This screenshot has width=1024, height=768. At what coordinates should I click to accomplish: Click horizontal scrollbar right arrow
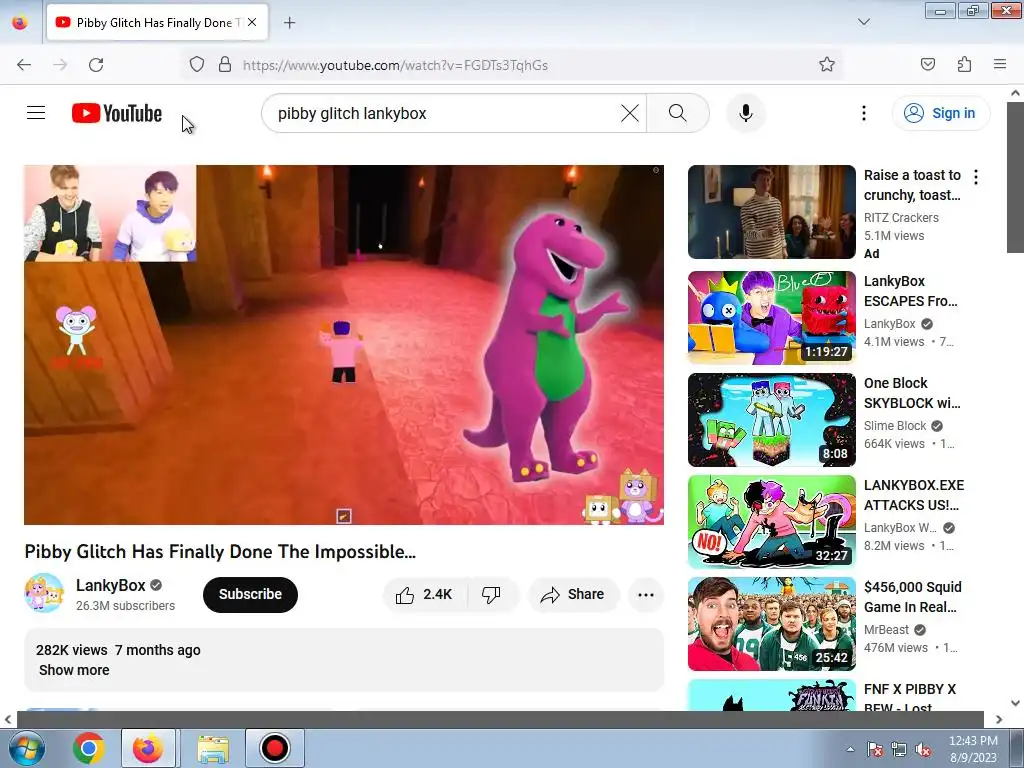pos(999,719)
